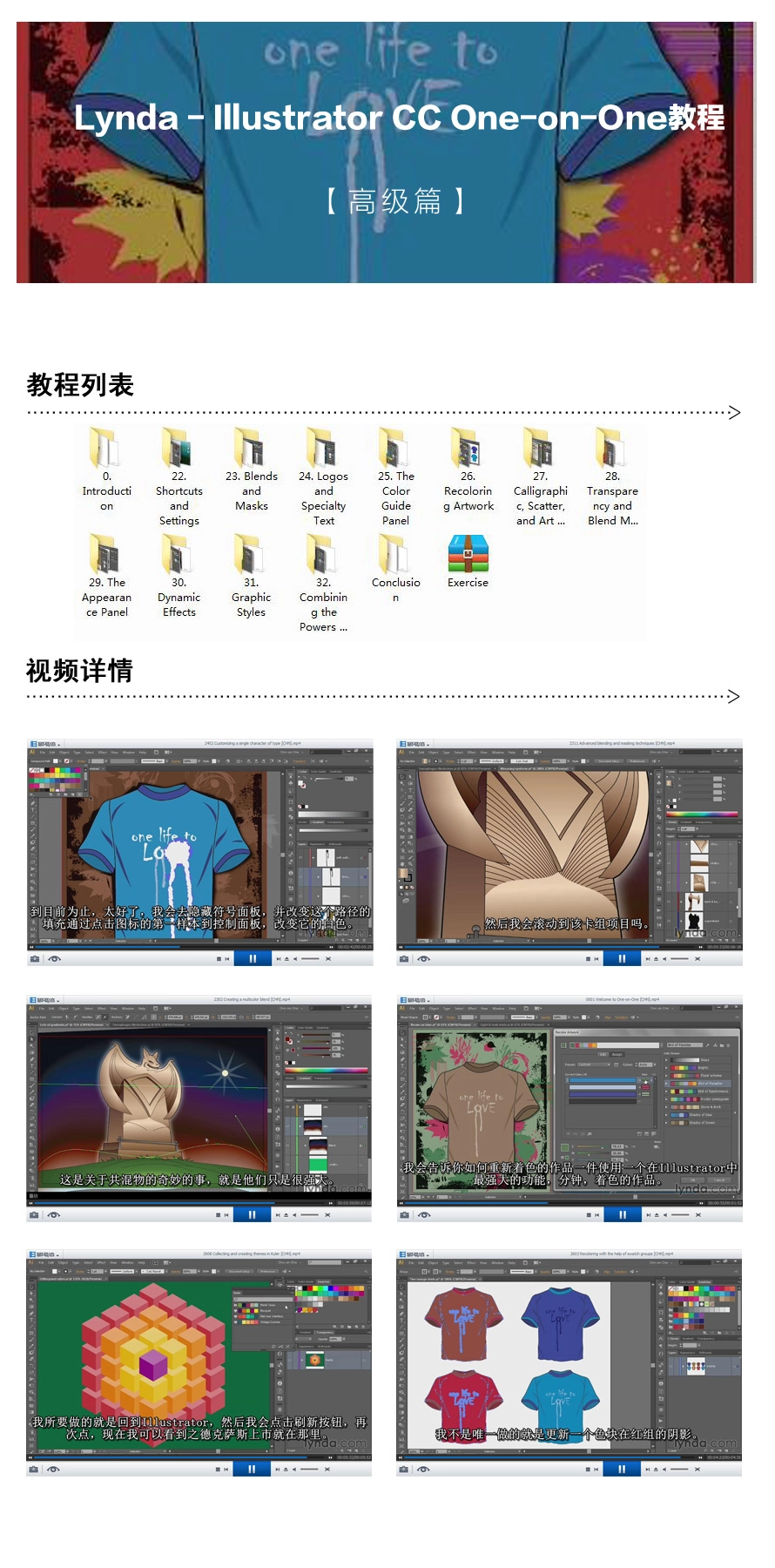Viewport: 775px width, 1568px height.
Task: Click eye icon under neckline blending video
Action: tap(424, 958)
